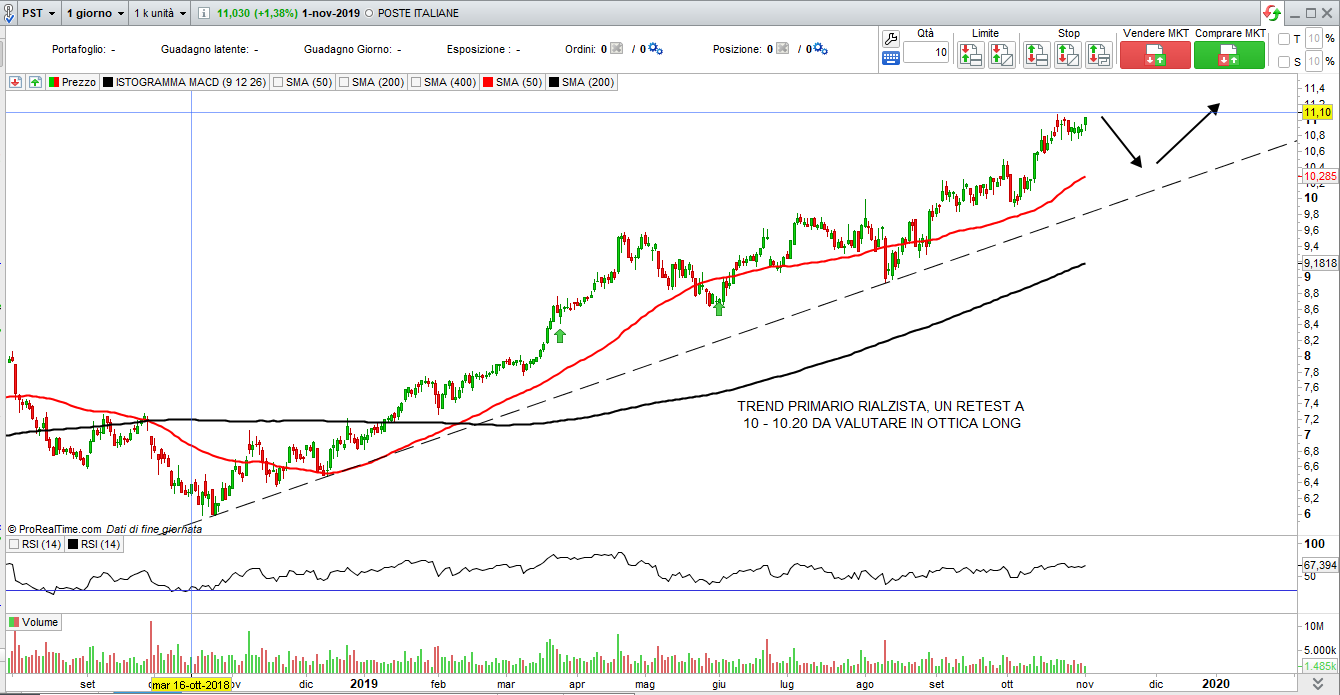This screenshot has width=1340, height=695.
Task: Open the PST ticker dropdown
Action: [x=33, y=14]
